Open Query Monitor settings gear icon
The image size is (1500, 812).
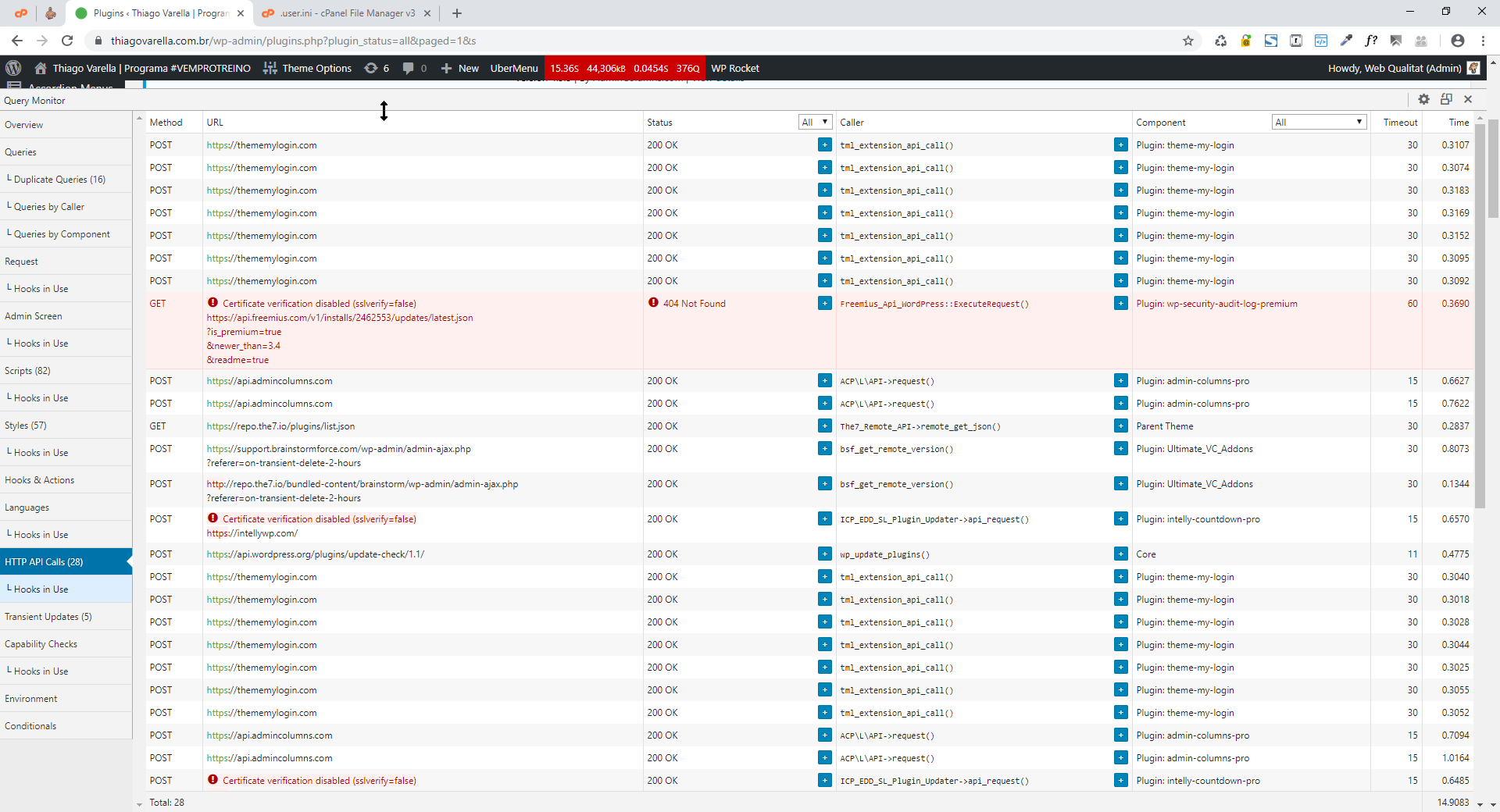tap(1423, 99)
